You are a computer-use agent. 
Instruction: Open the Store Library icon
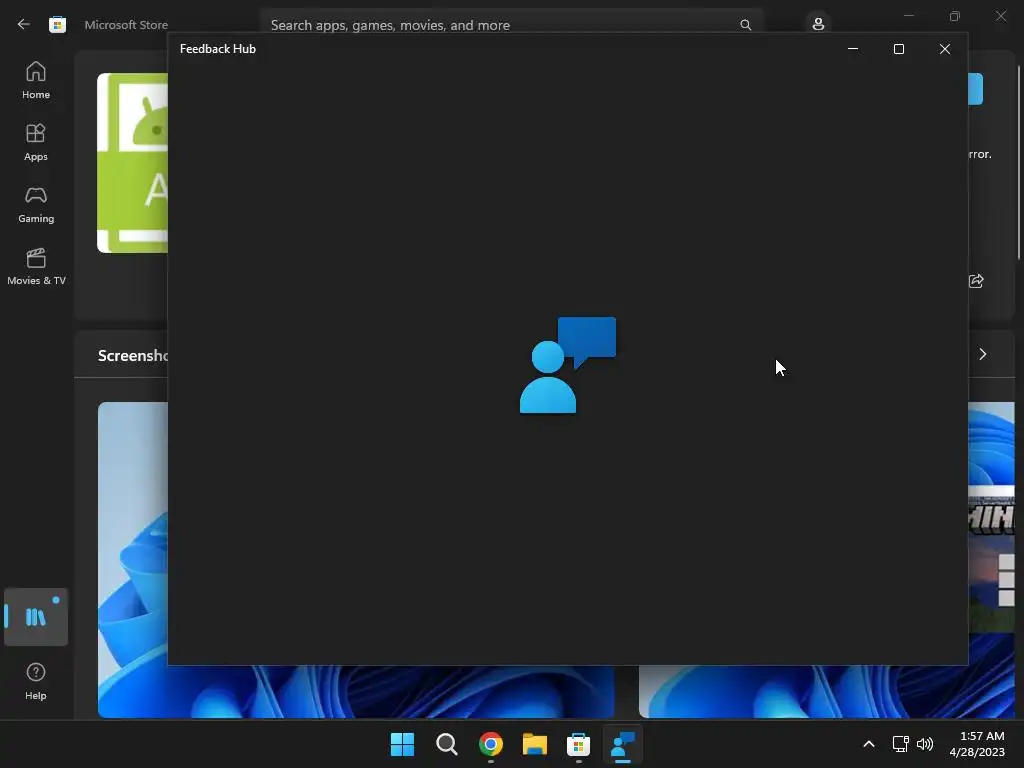[x=36, y=616]
